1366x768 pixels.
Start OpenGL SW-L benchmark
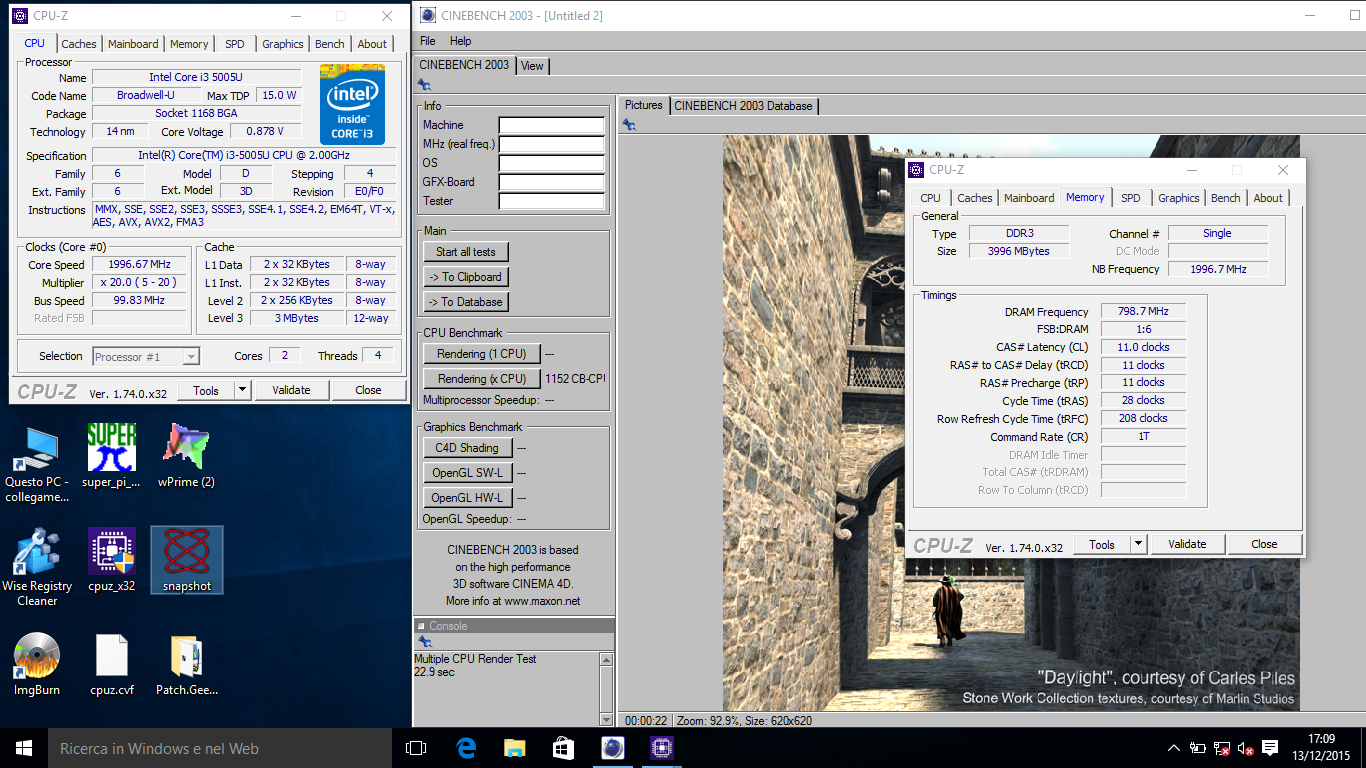467,473
